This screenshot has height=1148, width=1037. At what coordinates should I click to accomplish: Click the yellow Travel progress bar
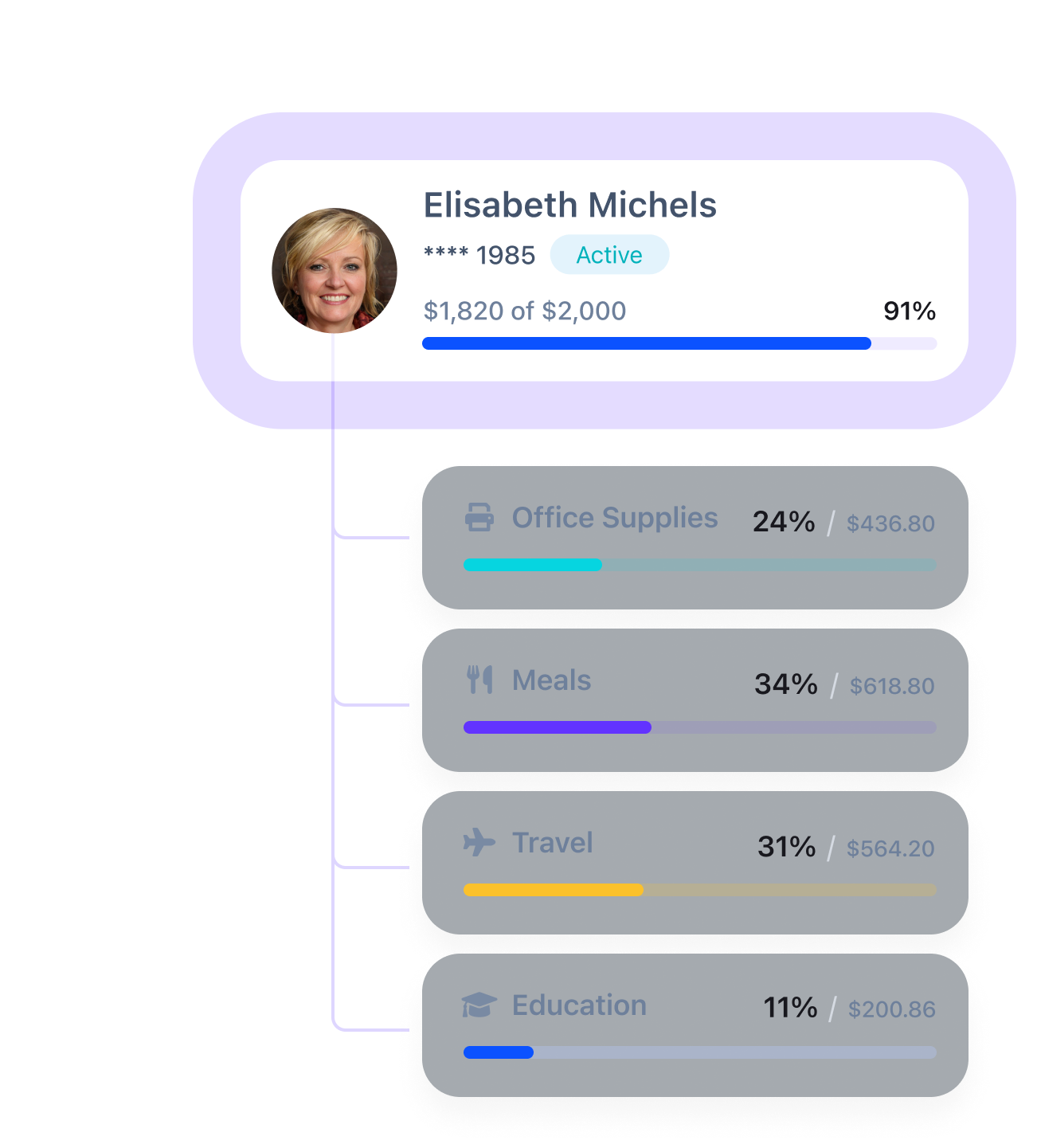[x=553, y=890]
